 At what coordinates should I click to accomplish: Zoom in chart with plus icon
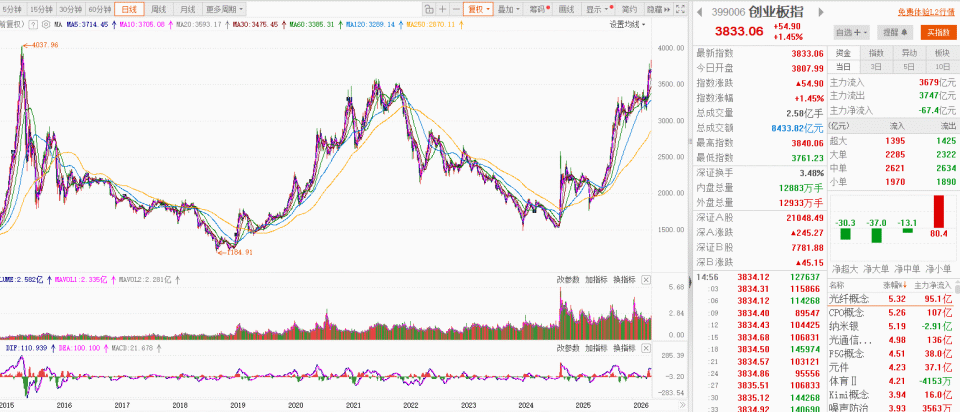(442, 9)
